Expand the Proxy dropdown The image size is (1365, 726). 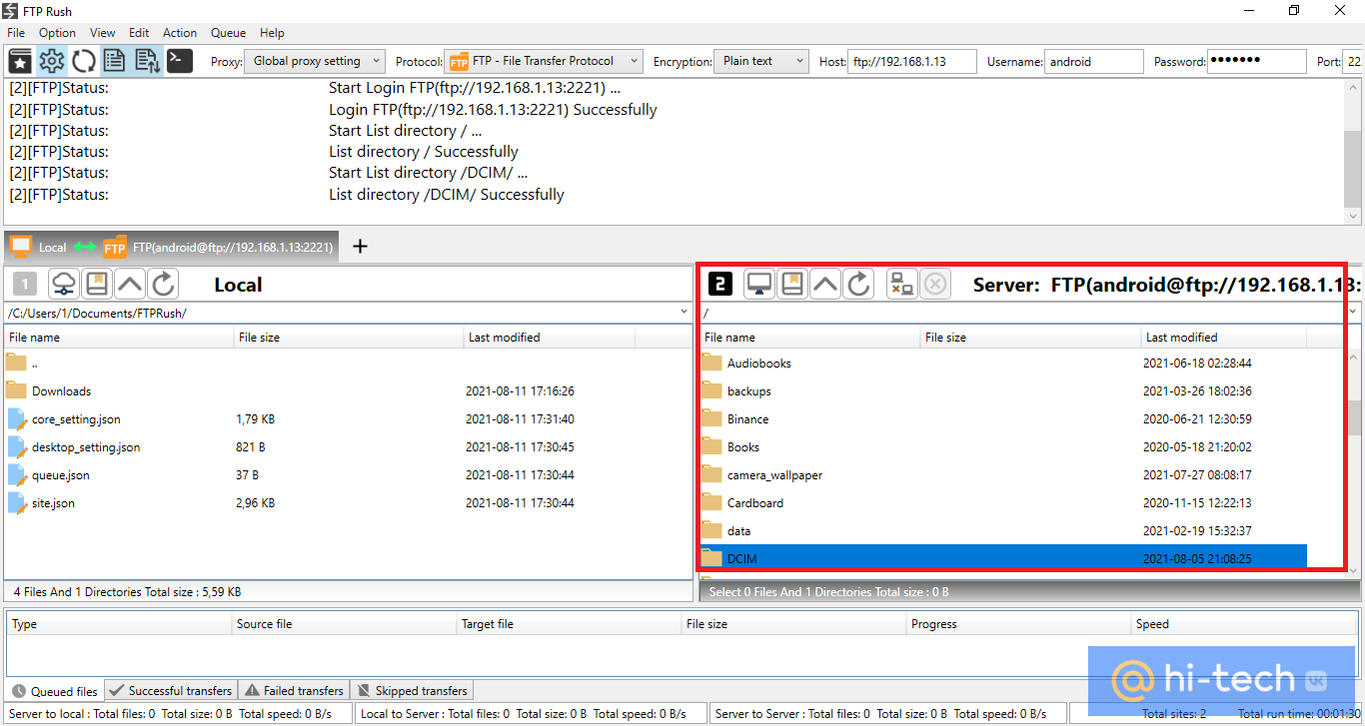(314, 61)
